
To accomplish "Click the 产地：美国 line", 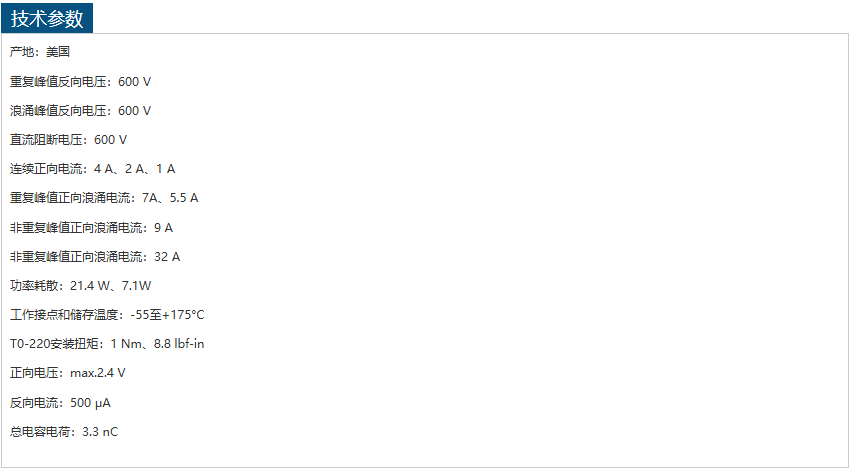I will point(39,52).
